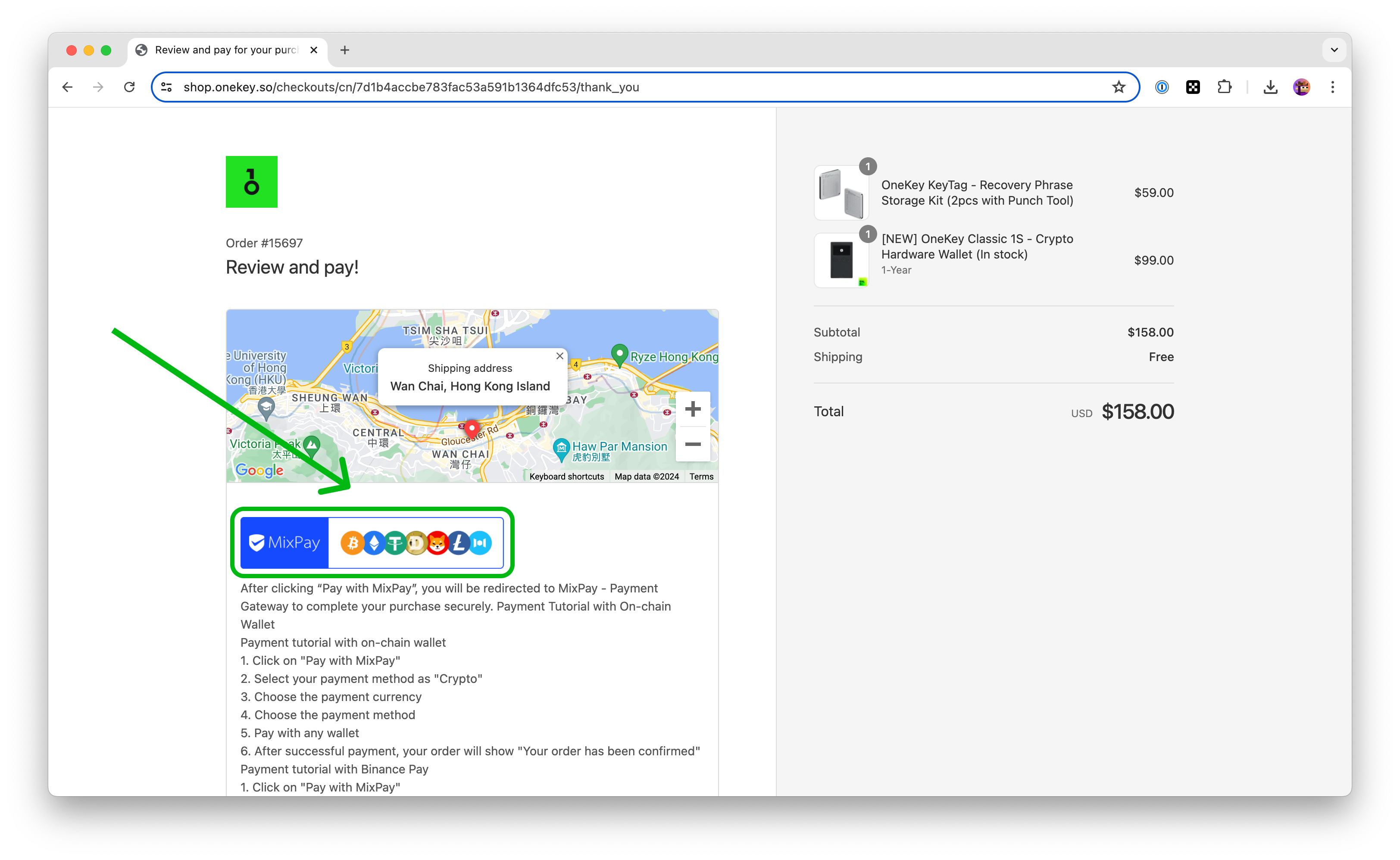Click the 'Order #15697' text
This screenshot has height=860, width=1400.
point(264,243)
